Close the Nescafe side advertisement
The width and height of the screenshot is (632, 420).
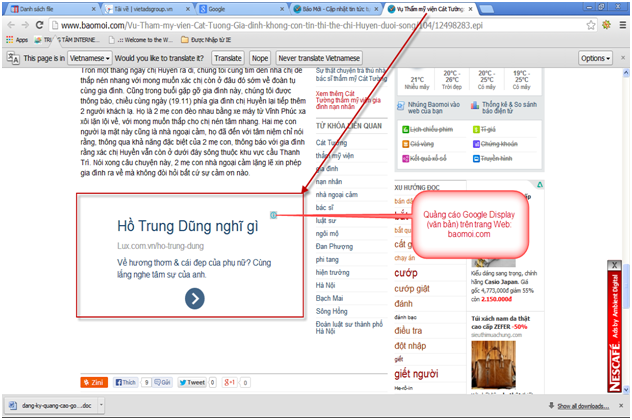click(614, 265)
